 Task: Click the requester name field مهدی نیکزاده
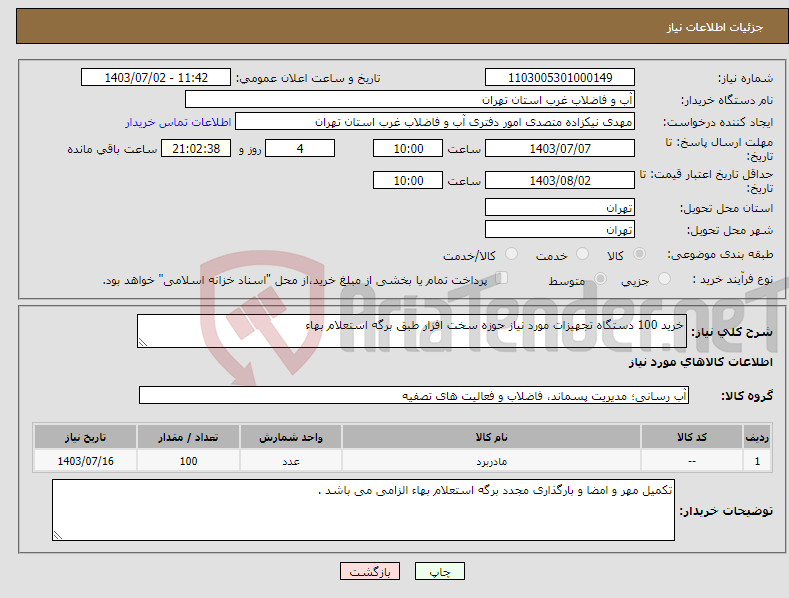435,122
